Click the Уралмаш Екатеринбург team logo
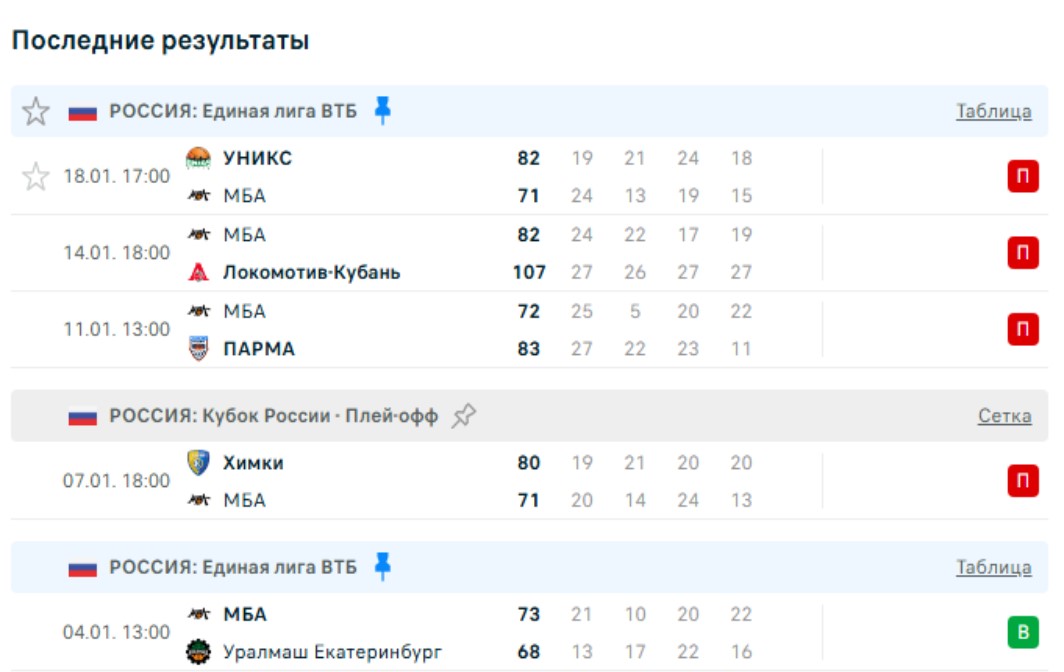Screen dimensions: 1064x672 [x=199, y=652]
